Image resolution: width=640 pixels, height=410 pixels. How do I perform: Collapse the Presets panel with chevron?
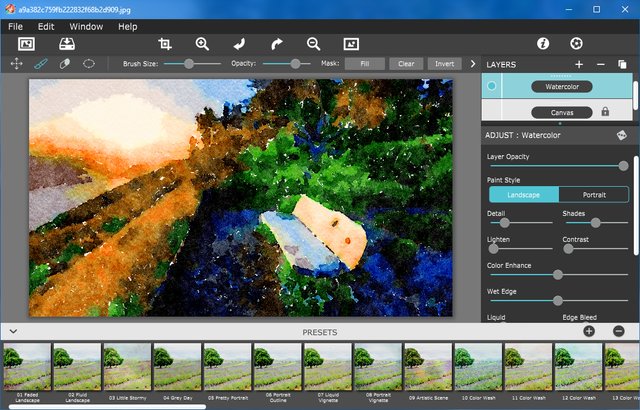click(13, 331)
